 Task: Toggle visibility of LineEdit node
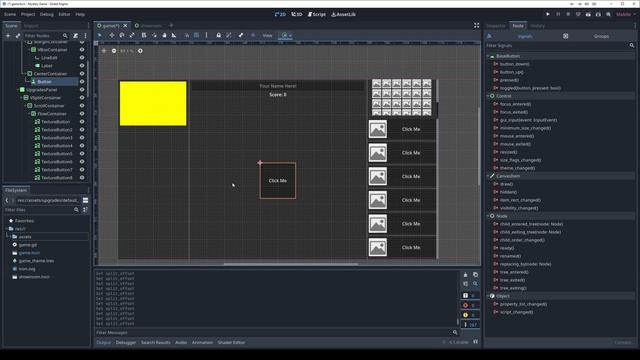tap(82, 58)
